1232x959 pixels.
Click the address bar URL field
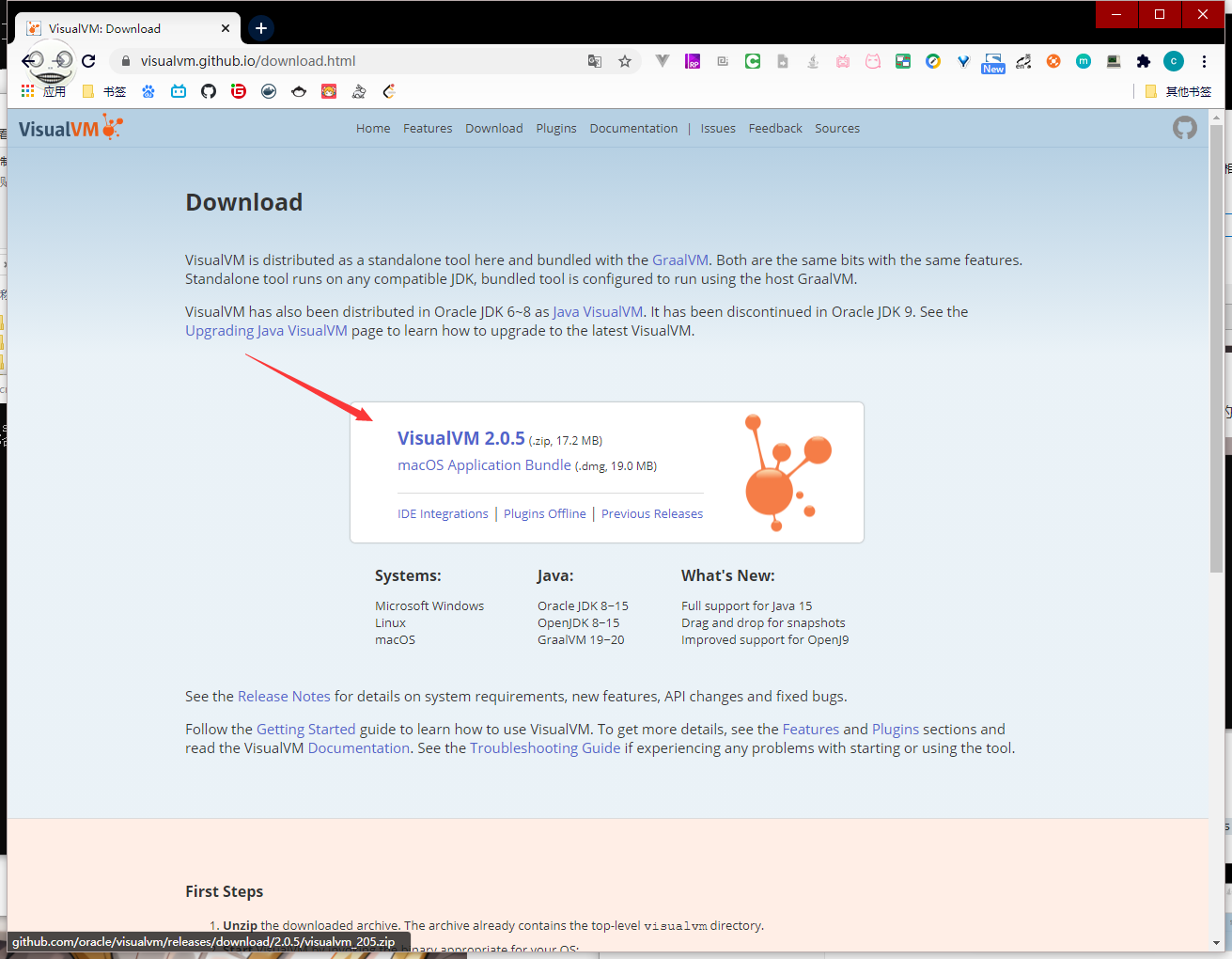click(x=357, y=61)
